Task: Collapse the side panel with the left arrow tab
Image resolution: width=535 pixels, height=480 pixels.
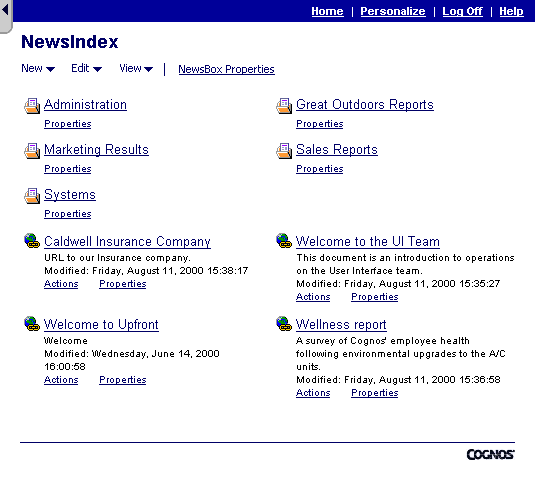Action: tap(5, 15)
